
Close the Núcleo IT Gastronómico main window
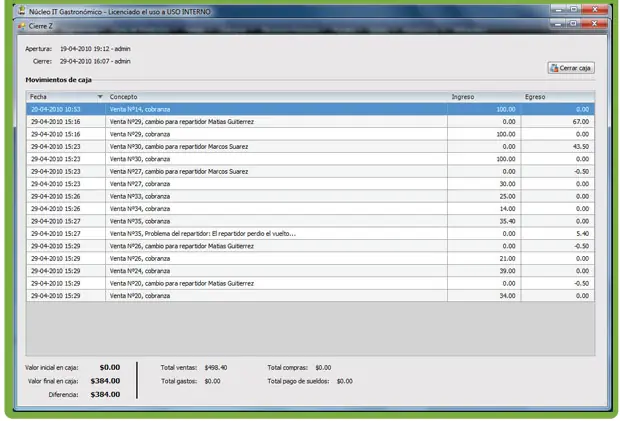pyautogui.click(x=595, y=9)
